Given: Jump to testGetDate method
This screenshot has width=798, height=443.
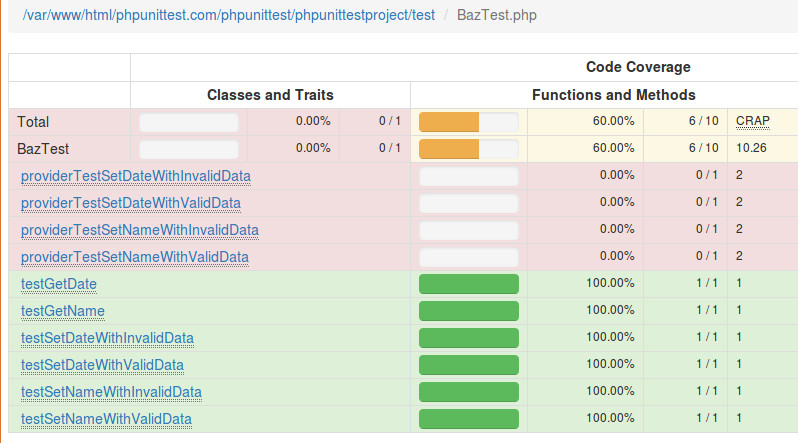Looking at the screenshot, I should pos(59,284).
